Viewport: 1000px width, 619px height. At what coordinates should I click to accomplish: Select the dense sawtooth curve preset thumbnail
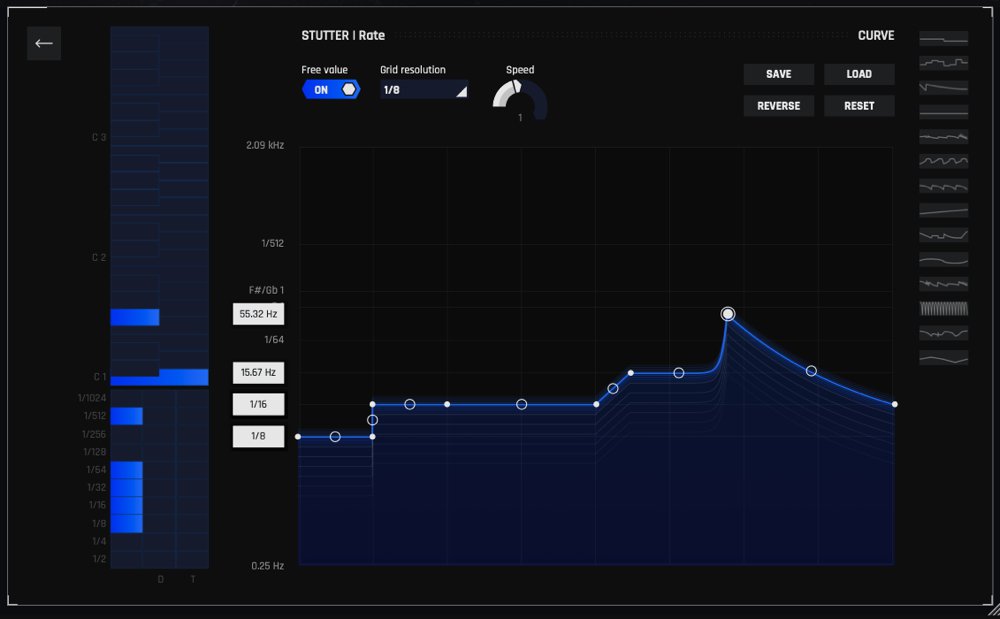(943, 309)
